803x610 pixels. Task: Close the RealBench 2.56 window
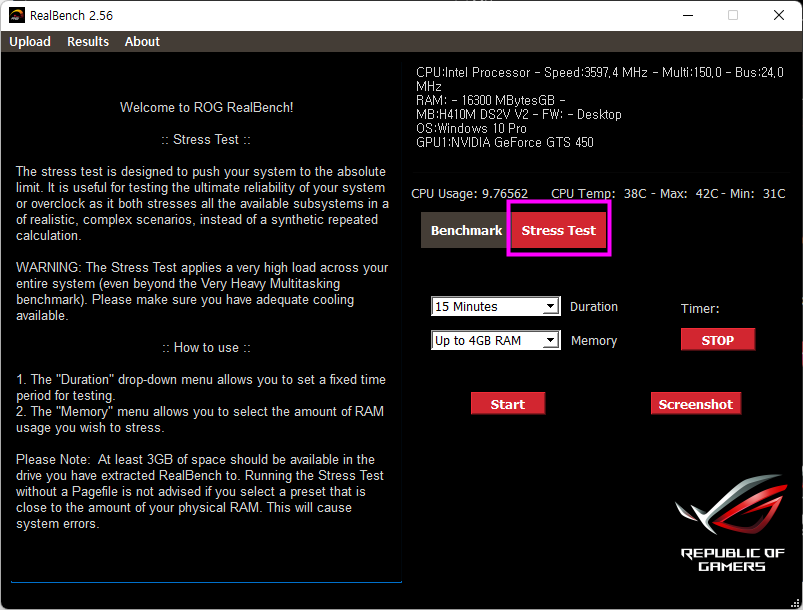(x=778, y=15)
